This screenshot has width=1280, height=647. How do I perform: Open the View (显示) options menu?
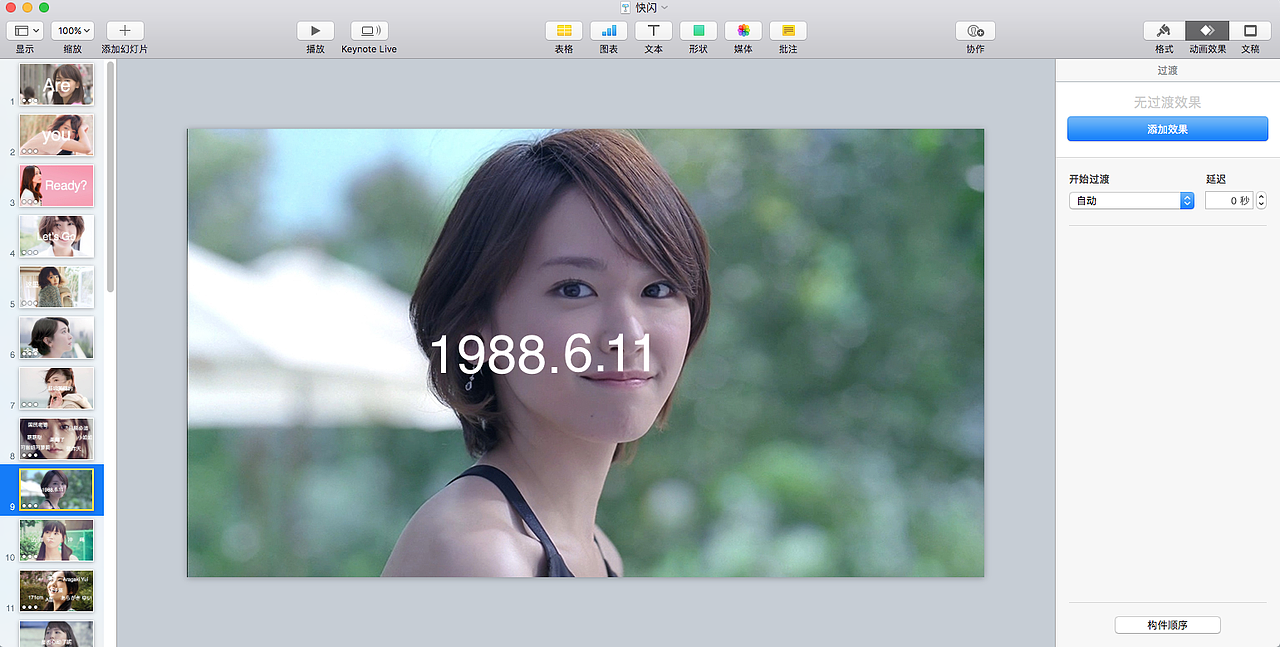pos(24,31)
